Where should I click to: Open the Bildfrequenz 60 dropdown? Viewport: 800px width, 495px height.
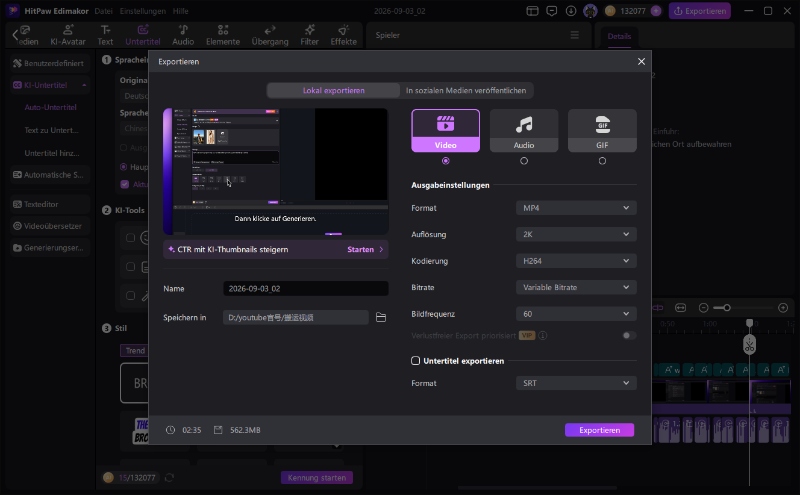click(576, 314)
